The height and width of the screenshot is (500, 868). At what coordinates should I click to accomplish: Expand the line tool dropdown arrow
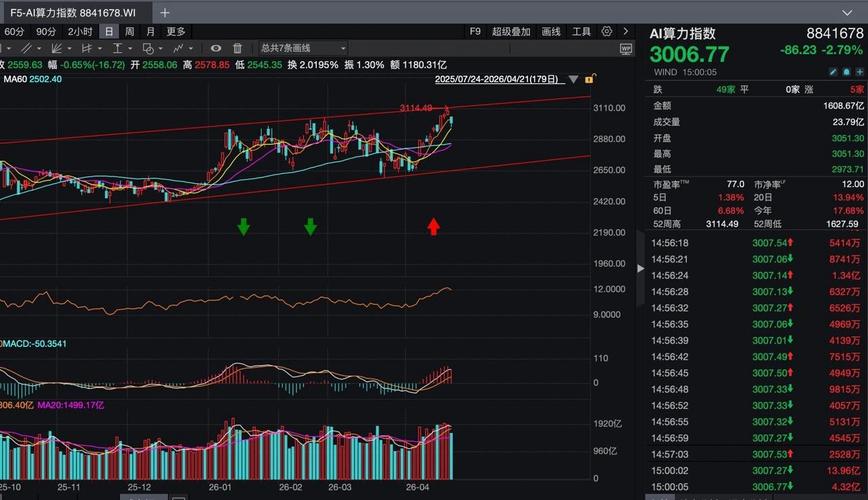point(39,49)
